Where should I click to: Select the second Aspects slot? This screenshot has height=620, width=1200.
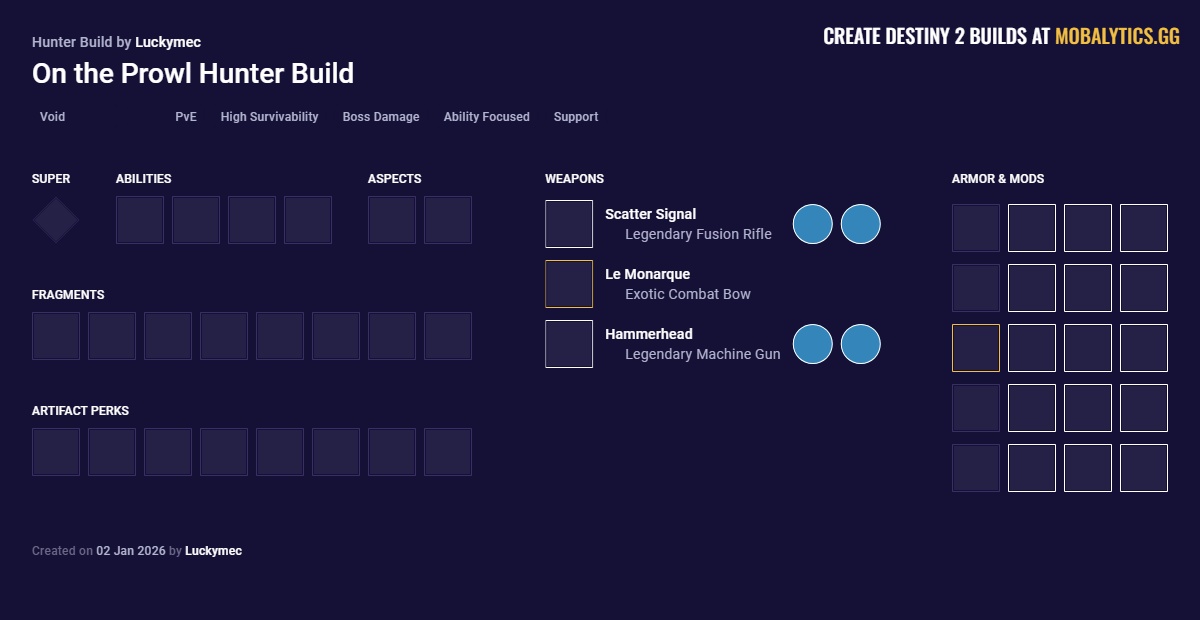tap(448, 220)
